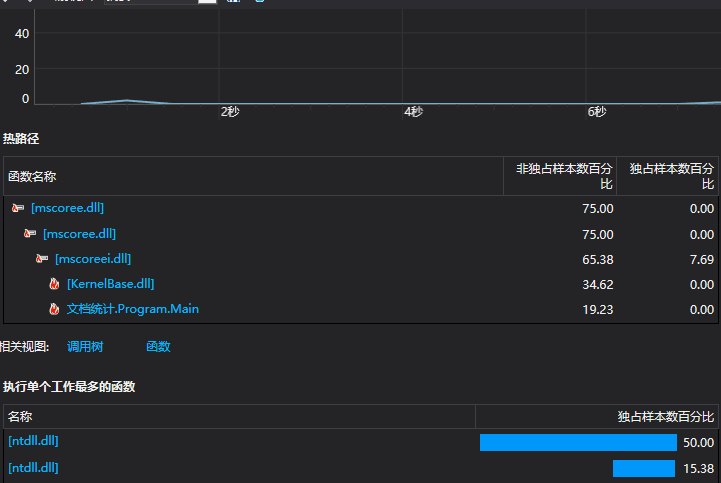Open the [ntdll.dll] entry with 50.00 percent
Viewport: 721px width, 483px height.
tap(34, 441)
